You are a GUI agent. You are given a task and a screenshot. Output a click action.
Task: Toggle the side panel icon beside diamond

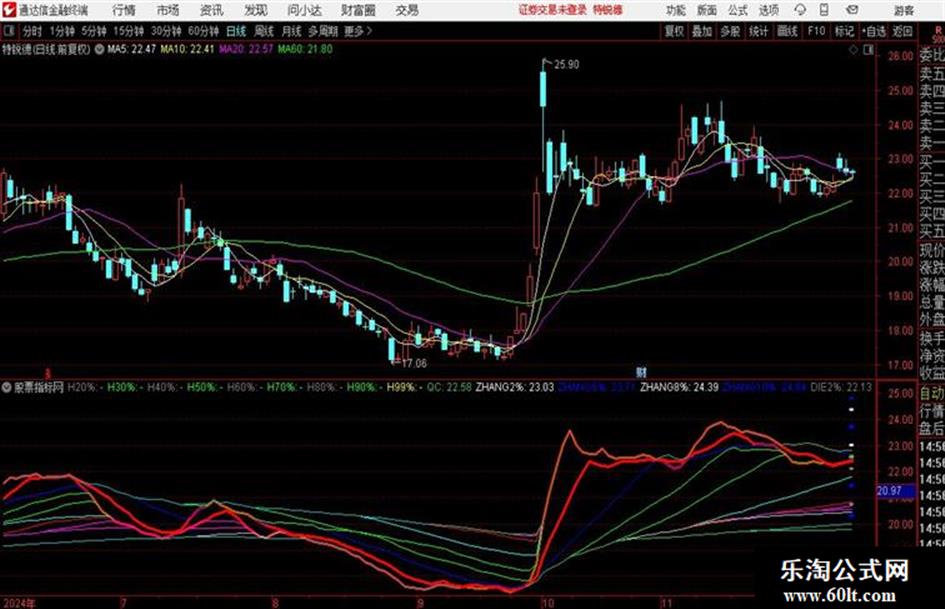(868, 50)
